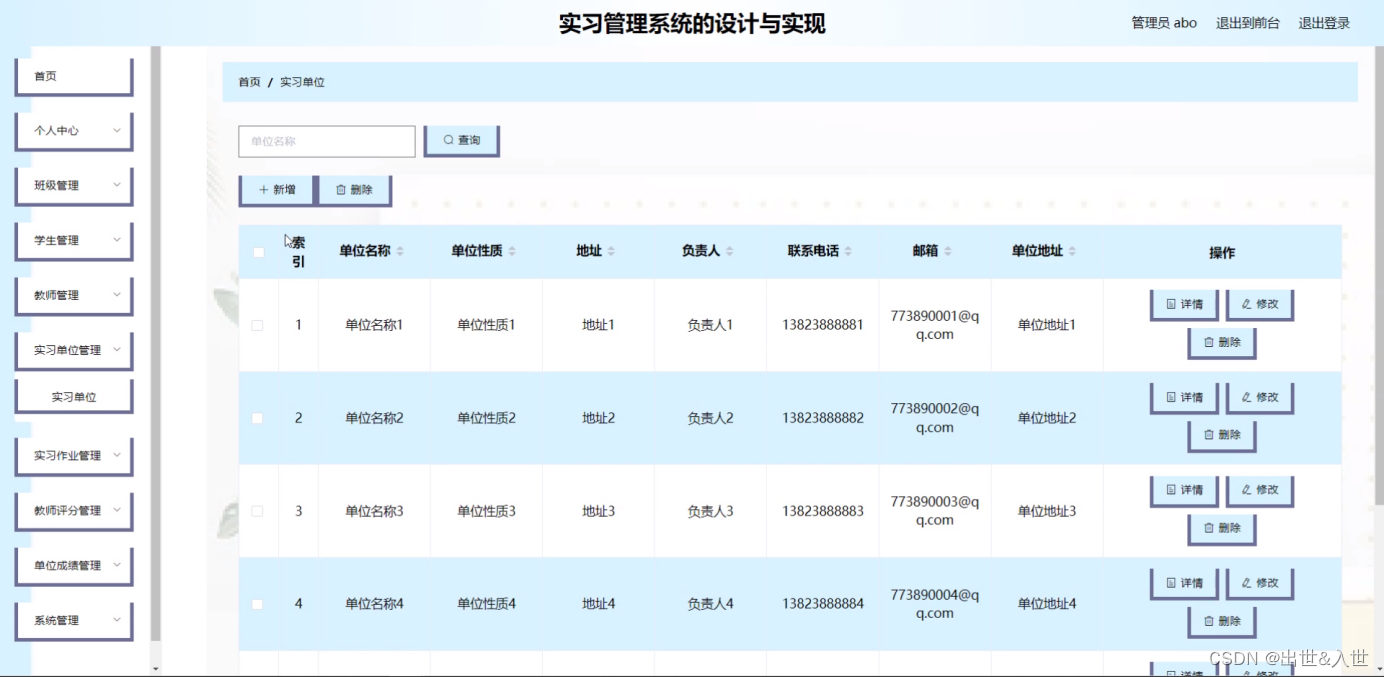Collapse 实习单位管理 sidebar menu

click(74, 351)
